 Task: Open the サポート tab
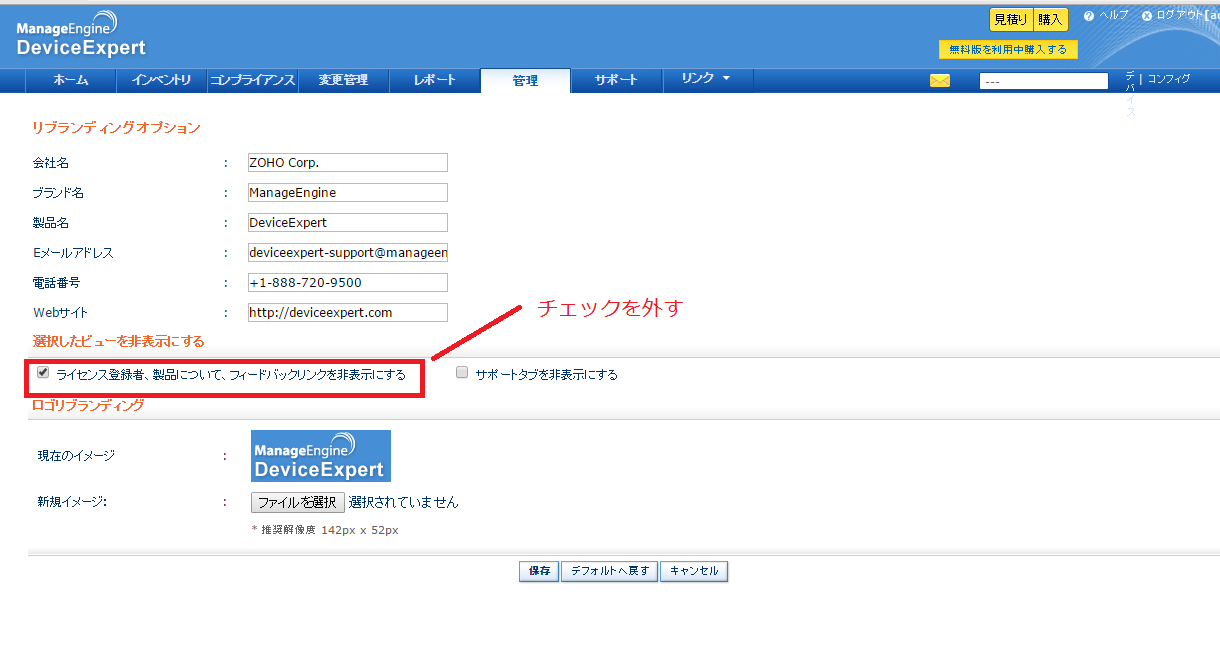pos(616,80)
